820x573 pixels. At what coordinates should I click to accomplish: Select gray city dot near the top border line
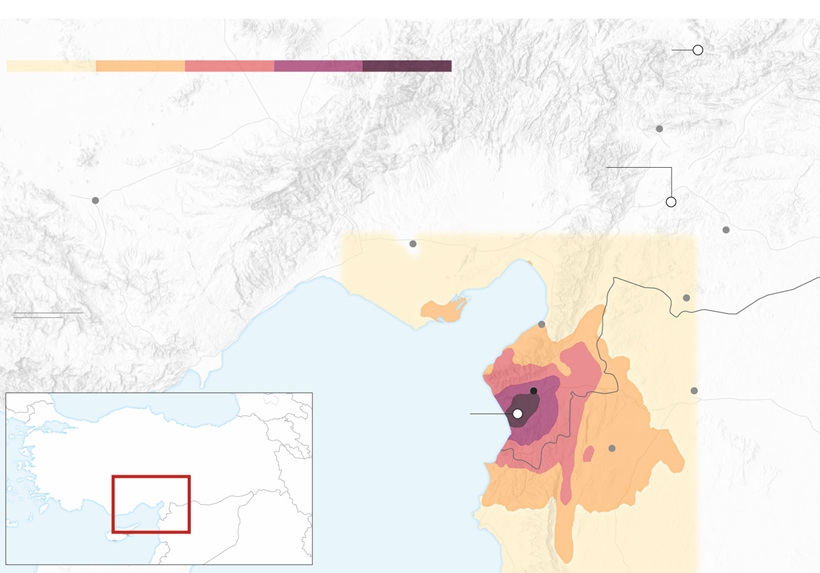pyautogui.click(x=687, y=298)
